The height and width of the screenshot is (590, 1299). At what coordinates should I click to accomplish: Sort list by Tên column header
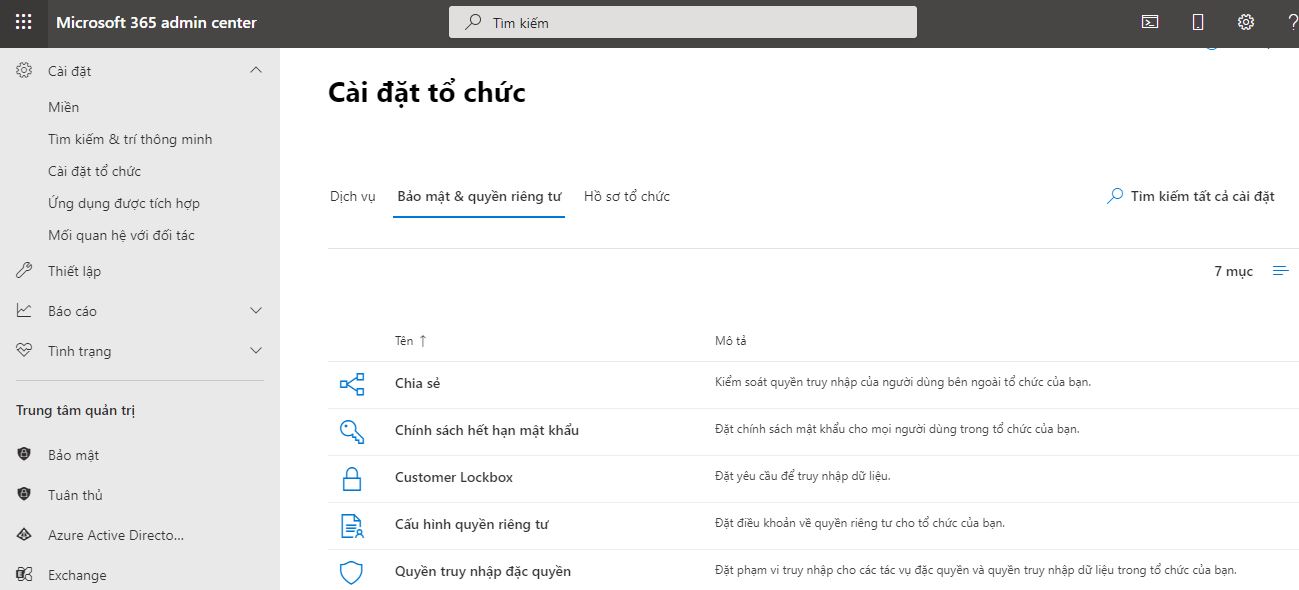pyautogui.click(x=404, y=341)
